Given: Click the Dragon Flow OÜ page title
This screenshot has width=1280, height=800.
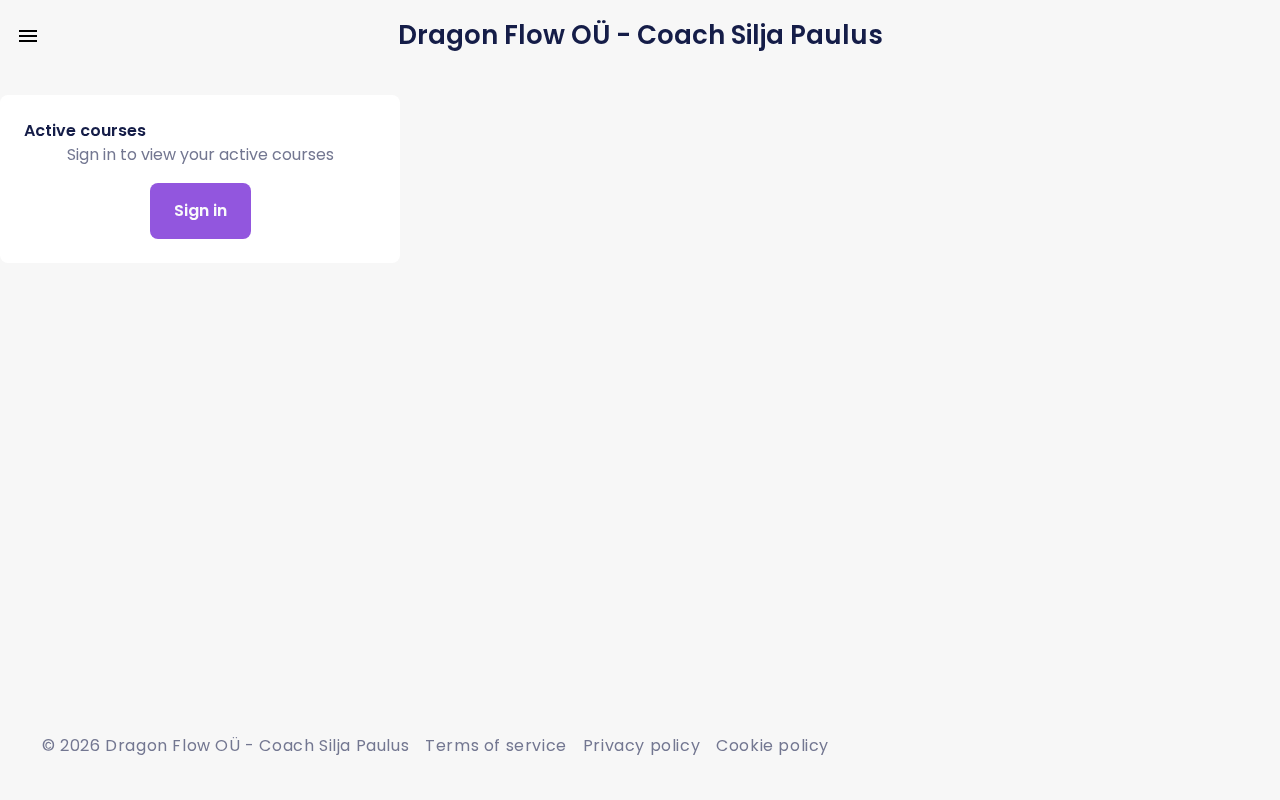Looking at the screenshot, I should [x=640, y=35].
